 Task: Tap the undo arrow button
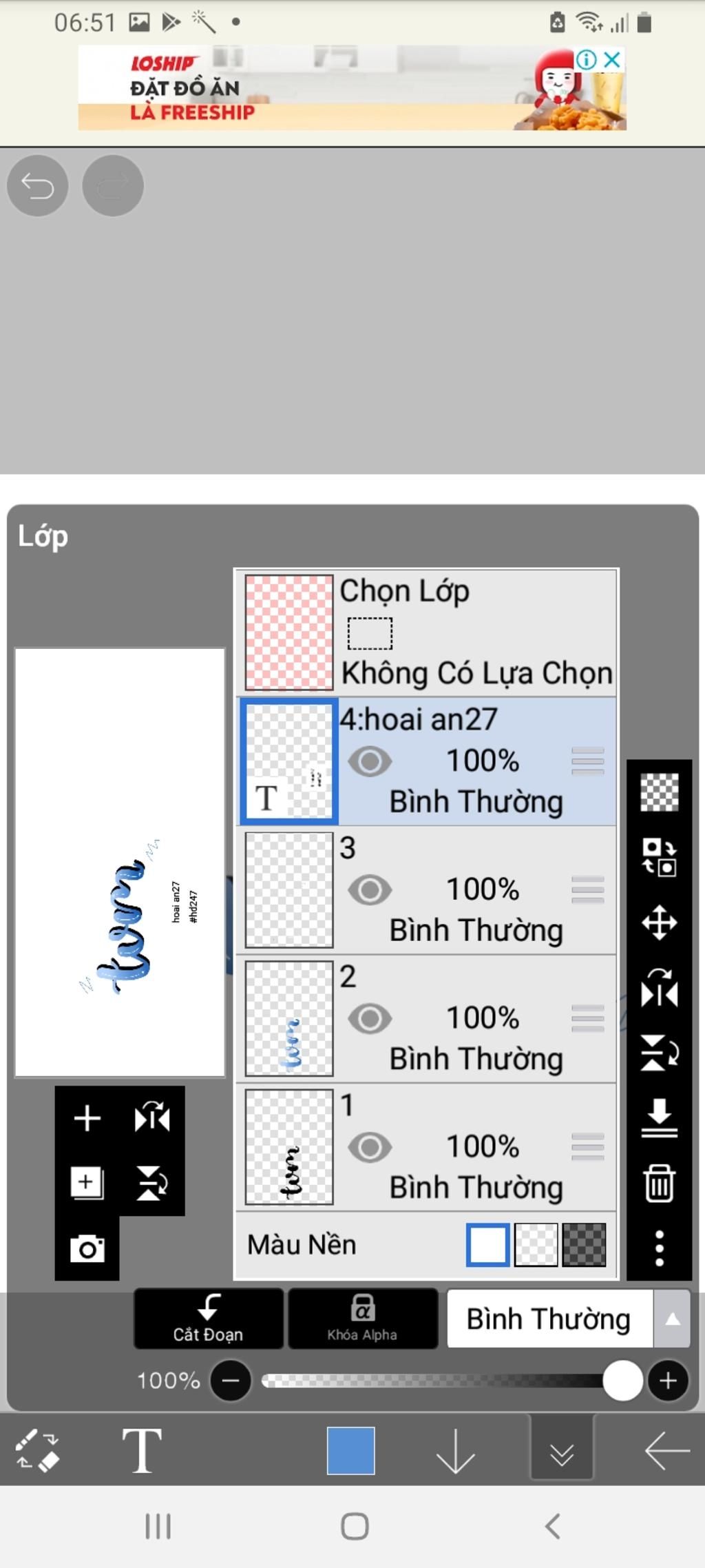click(37, 185)
